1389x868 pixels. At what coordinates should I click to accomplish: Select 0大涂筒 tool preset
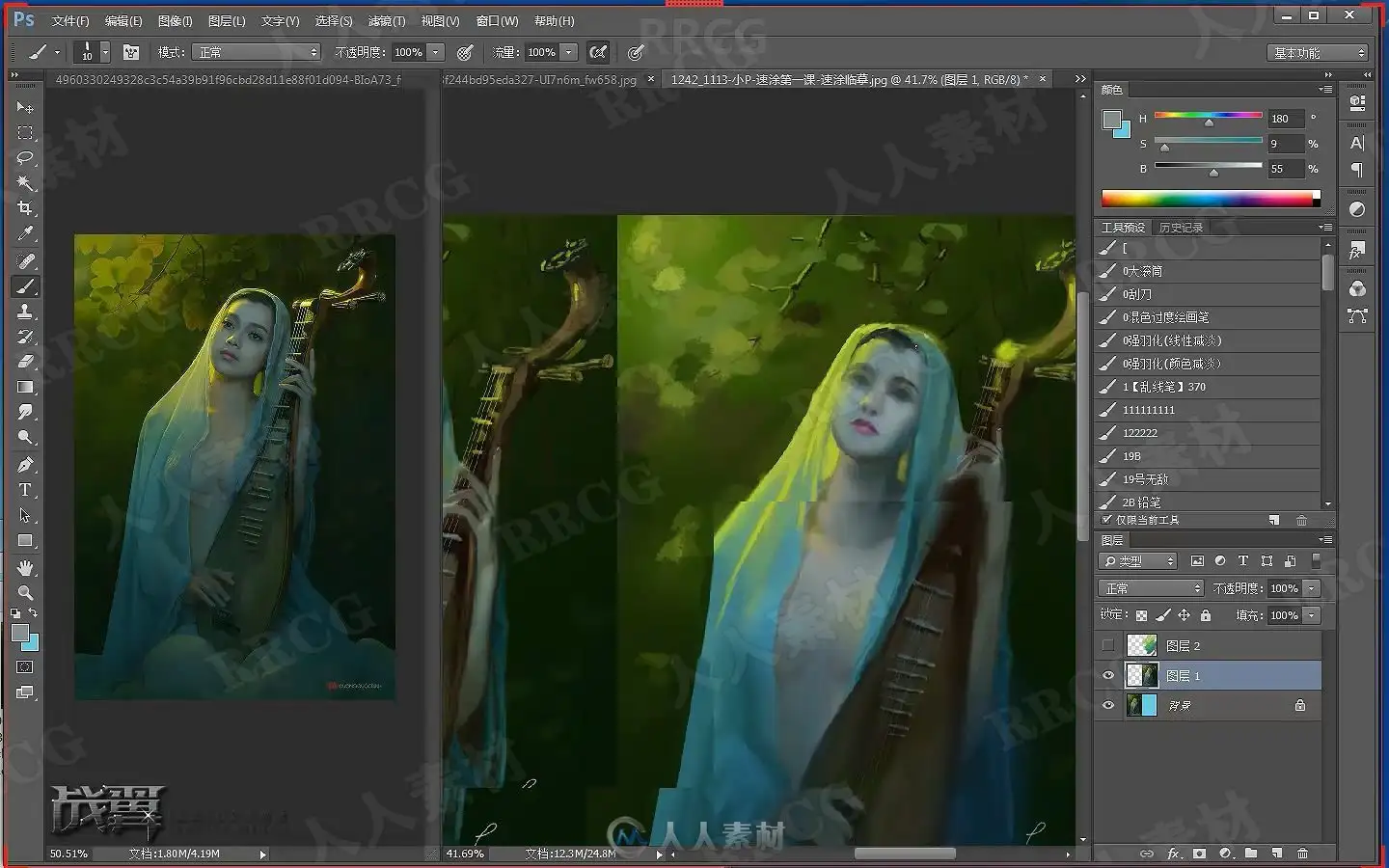tap(1208, 271)
